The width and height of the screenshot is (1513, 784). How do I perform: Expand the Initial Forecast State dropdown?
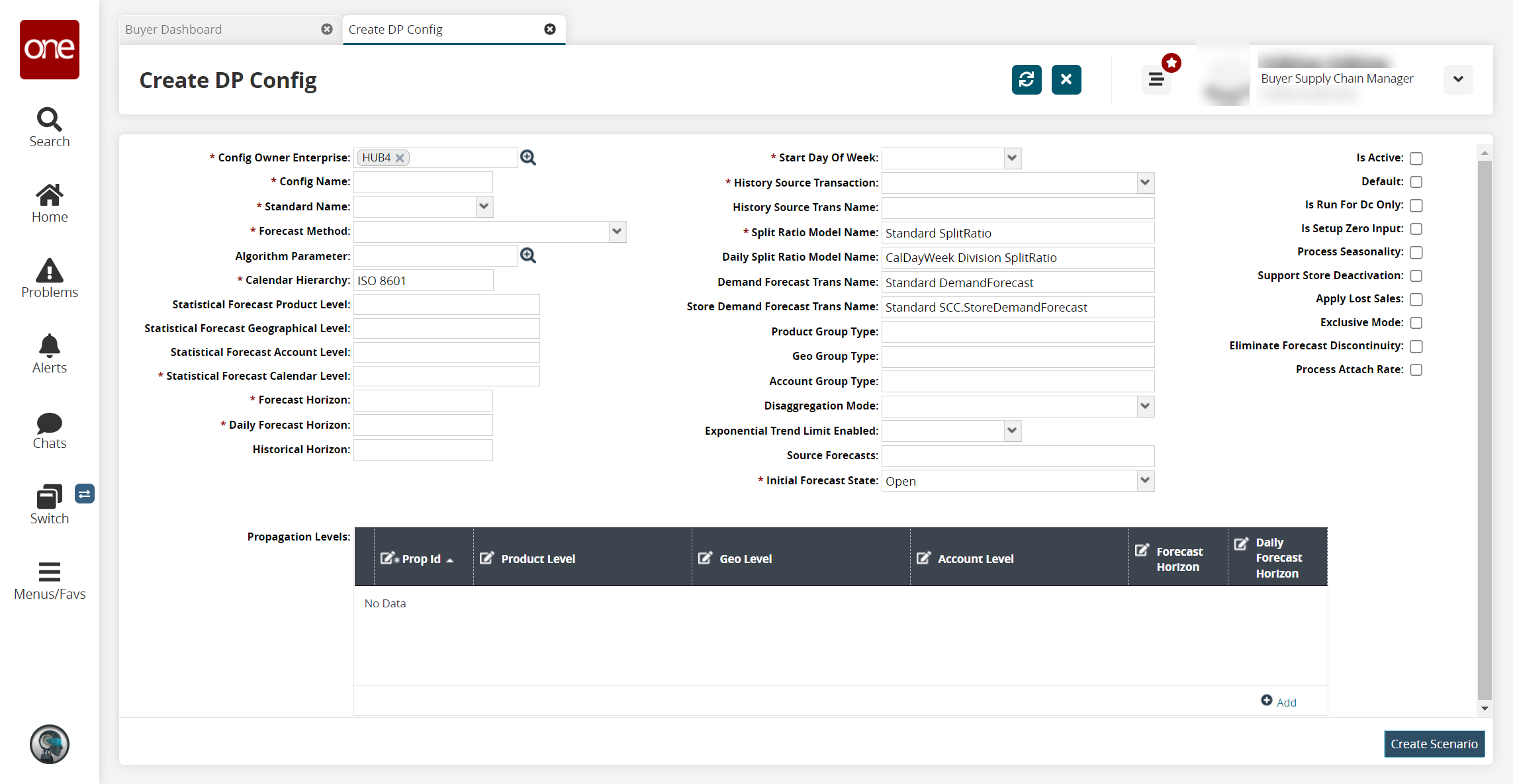[1144, 481]
